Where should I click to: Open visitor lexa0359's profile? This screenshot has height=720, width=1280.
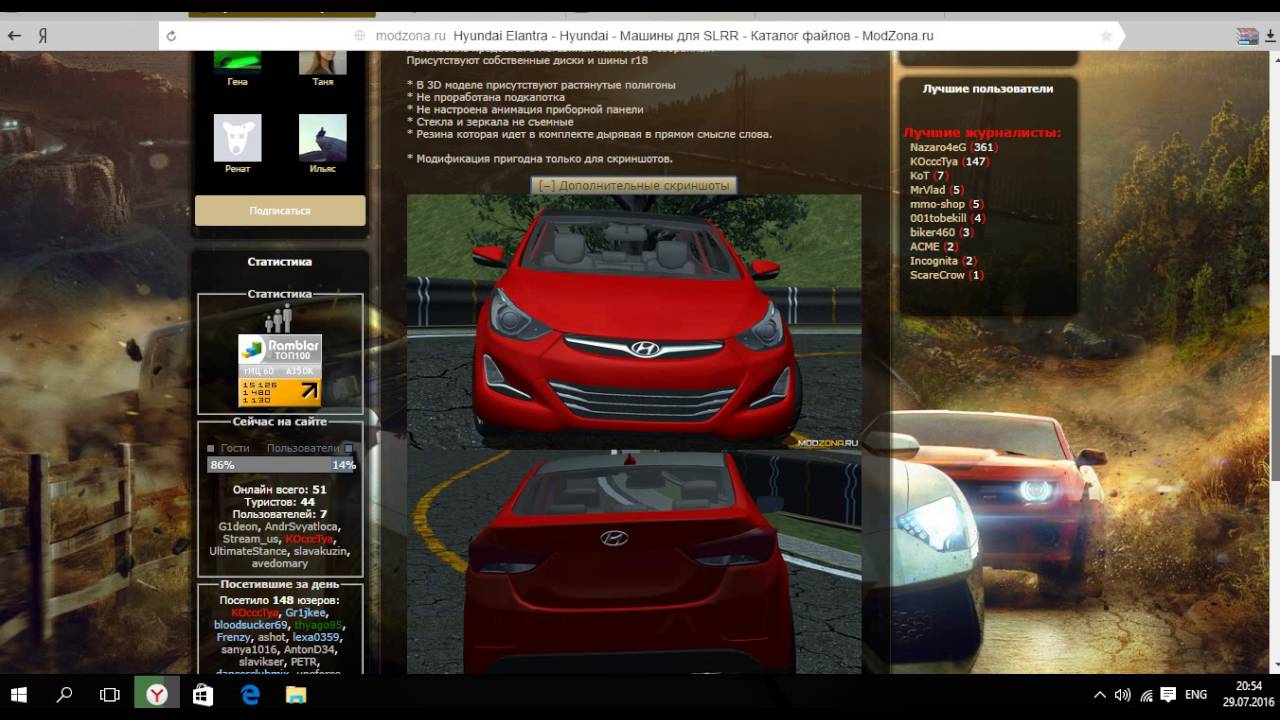(x=317, y=637)
